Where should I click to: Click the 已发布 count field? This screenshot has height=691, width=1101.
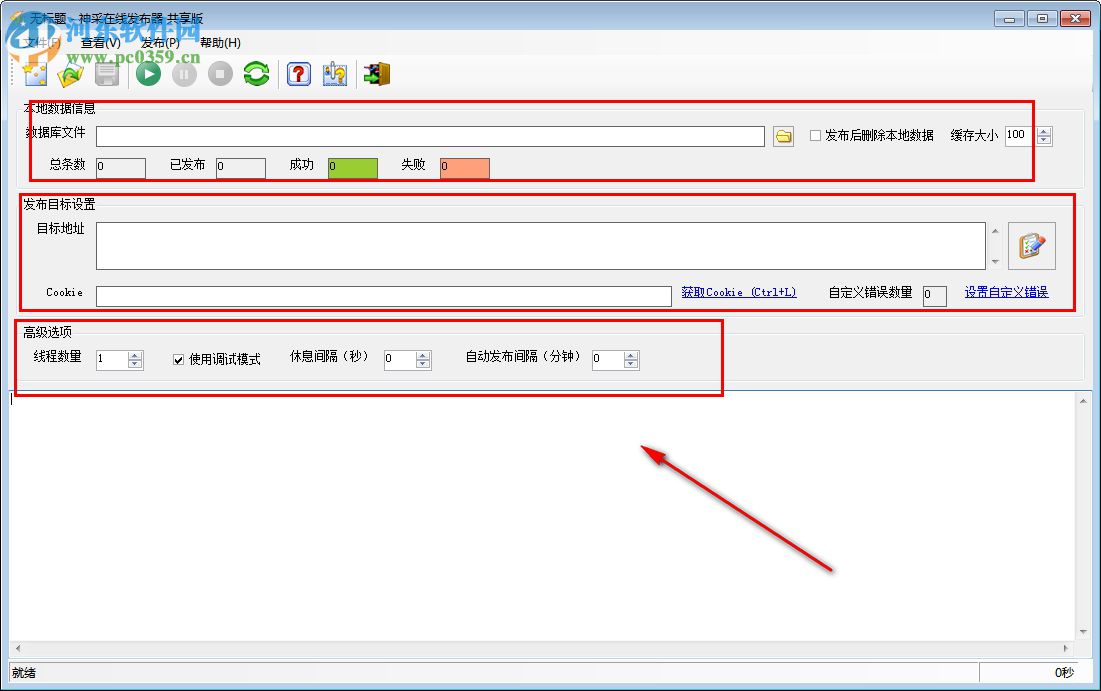click(x=241, y=168)
